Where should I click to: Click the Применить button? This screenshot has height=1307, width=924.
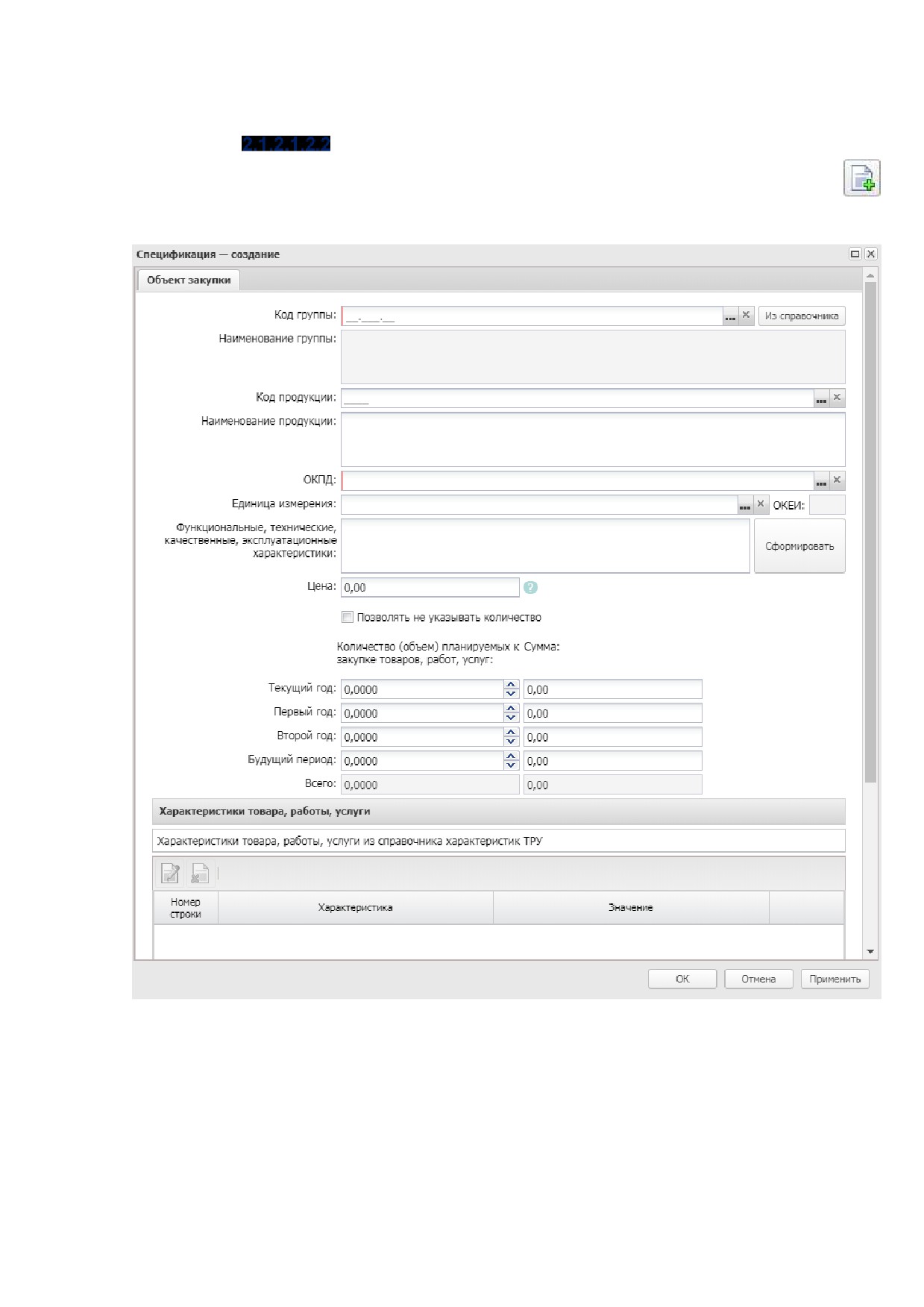[835, 979]
